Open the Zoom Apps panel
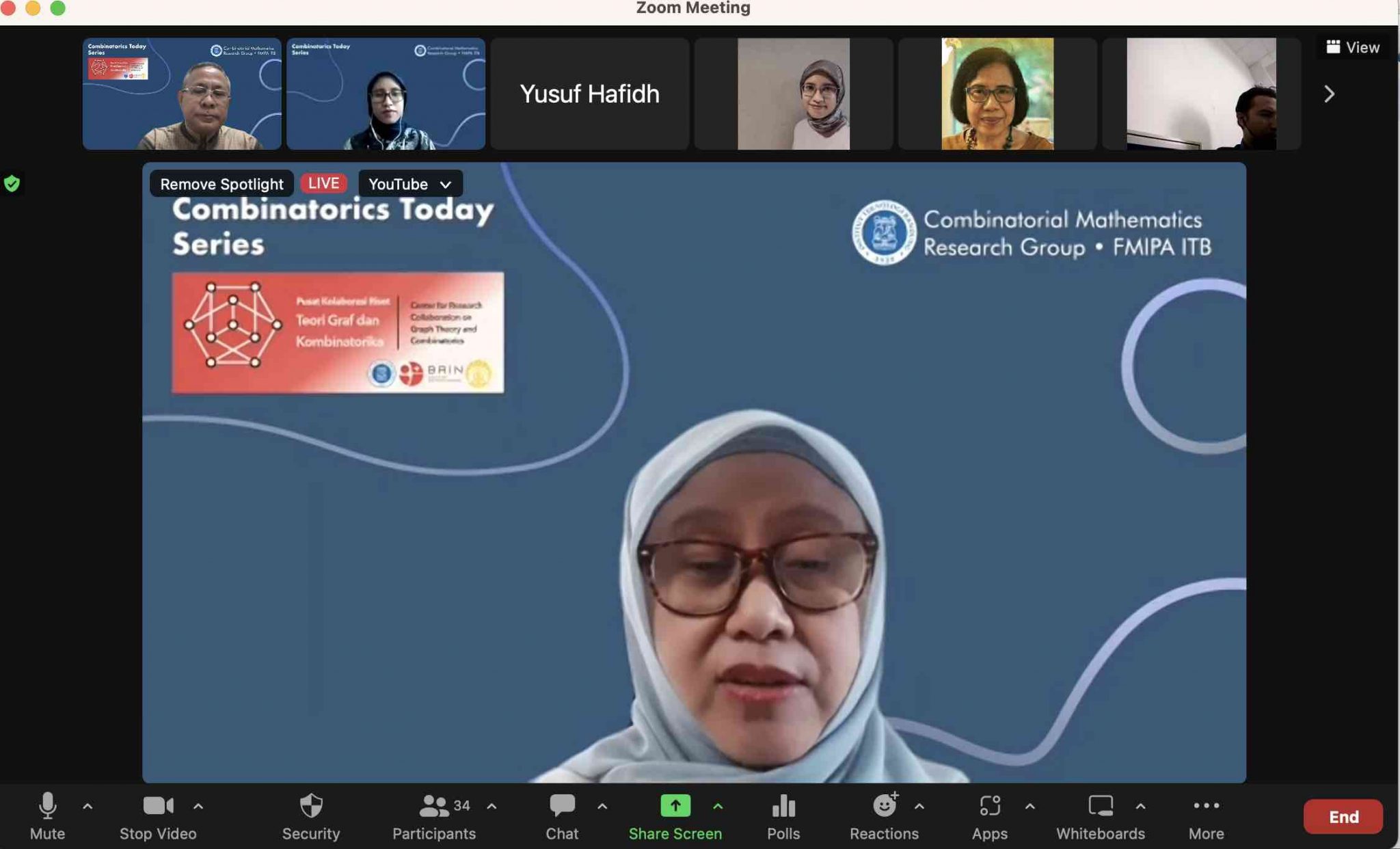The height and width of the screenshot is (849, 1400). (x=991, y=813)
